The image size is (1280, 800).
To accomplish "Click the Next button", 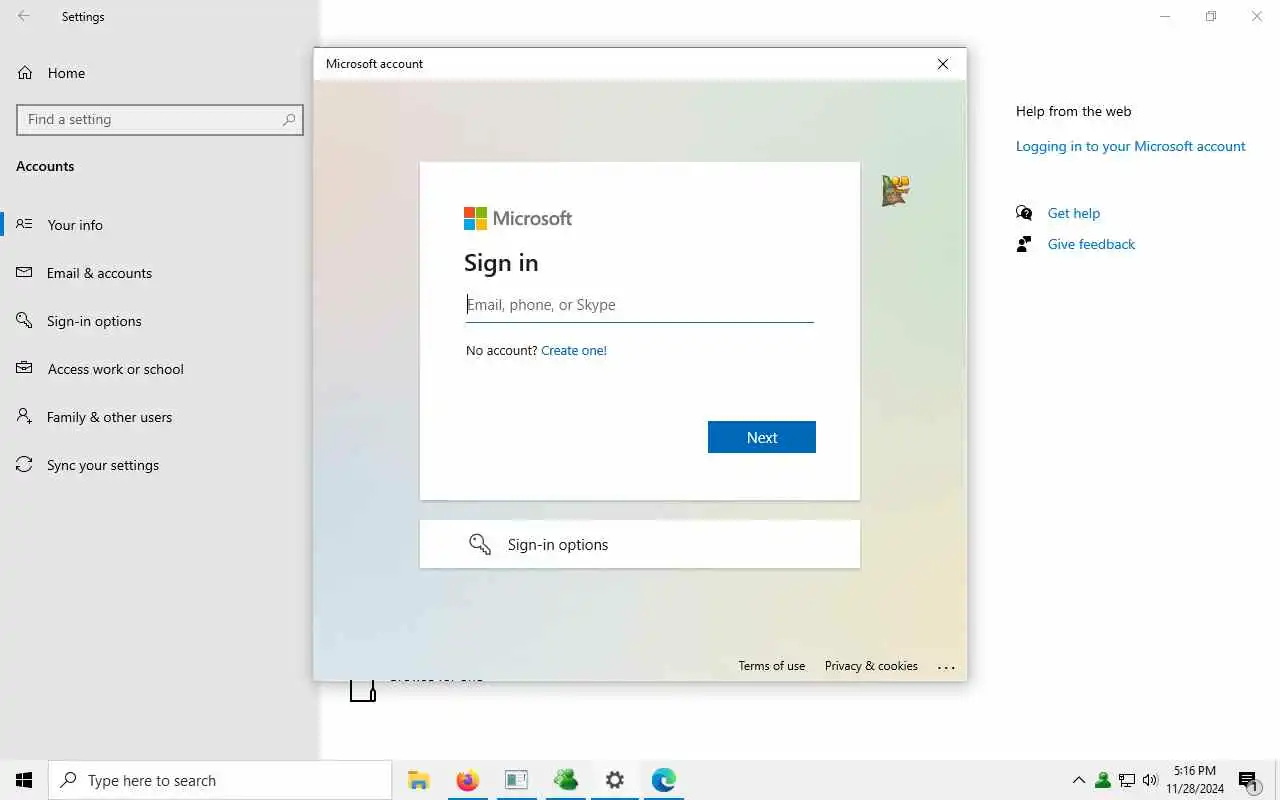I will [762, 437].
